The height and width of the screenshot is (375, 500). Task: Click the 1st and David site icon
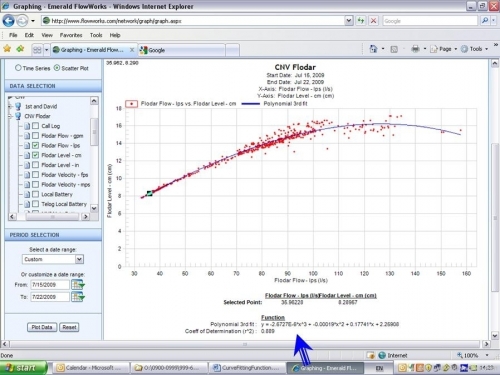[x=18, y=106]
